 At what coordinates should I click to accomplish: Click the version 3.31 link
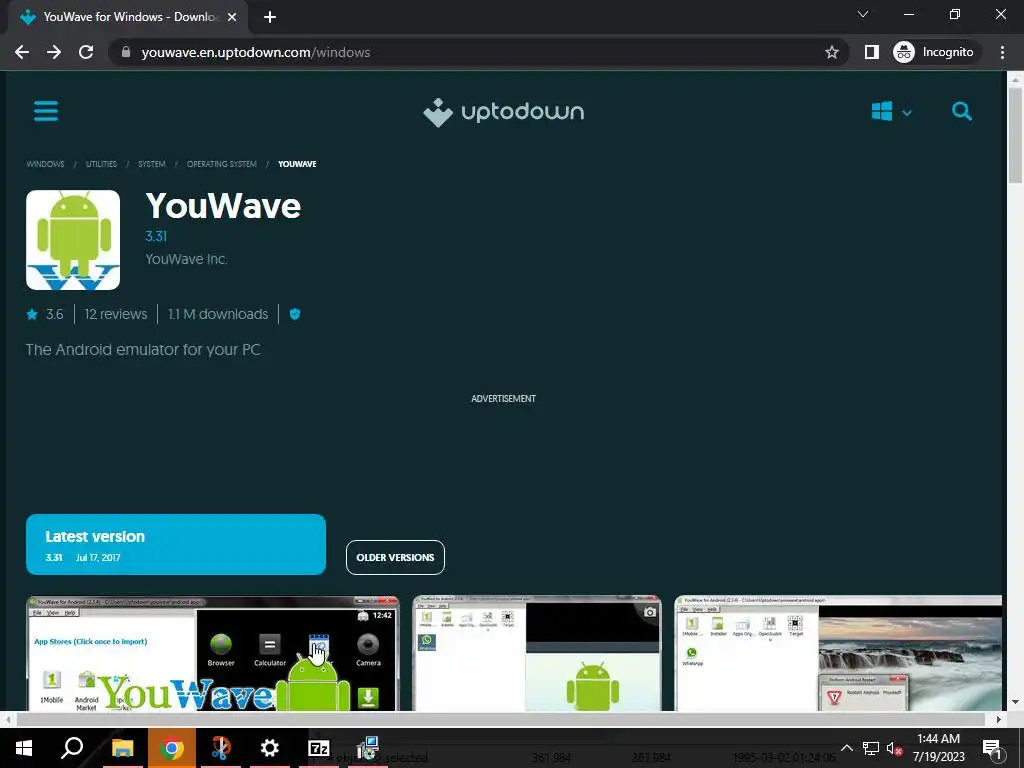(x=156, y=236)
